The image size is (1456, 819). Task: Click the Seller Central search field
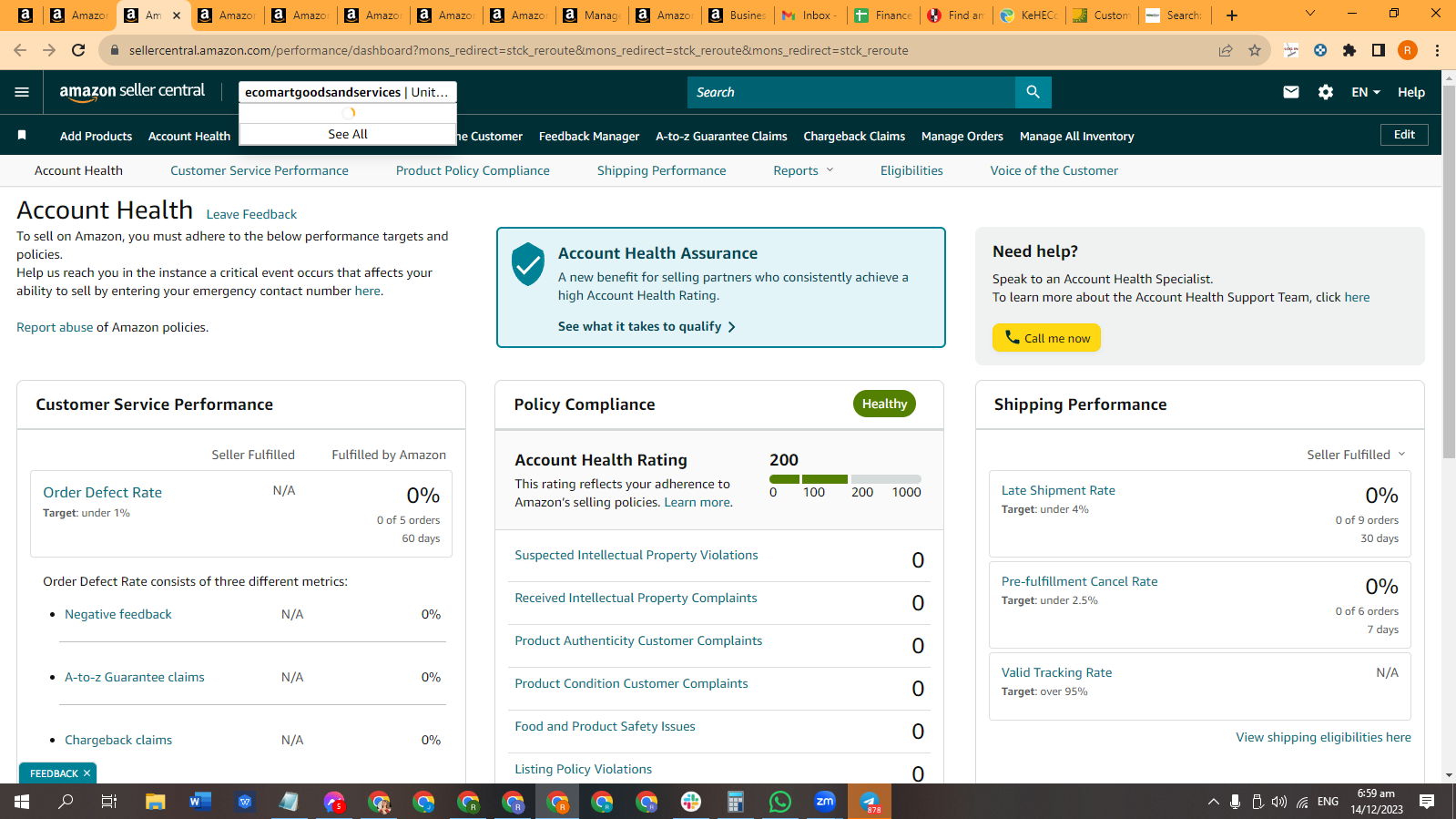pyautogui.click(x=851, y=92)
